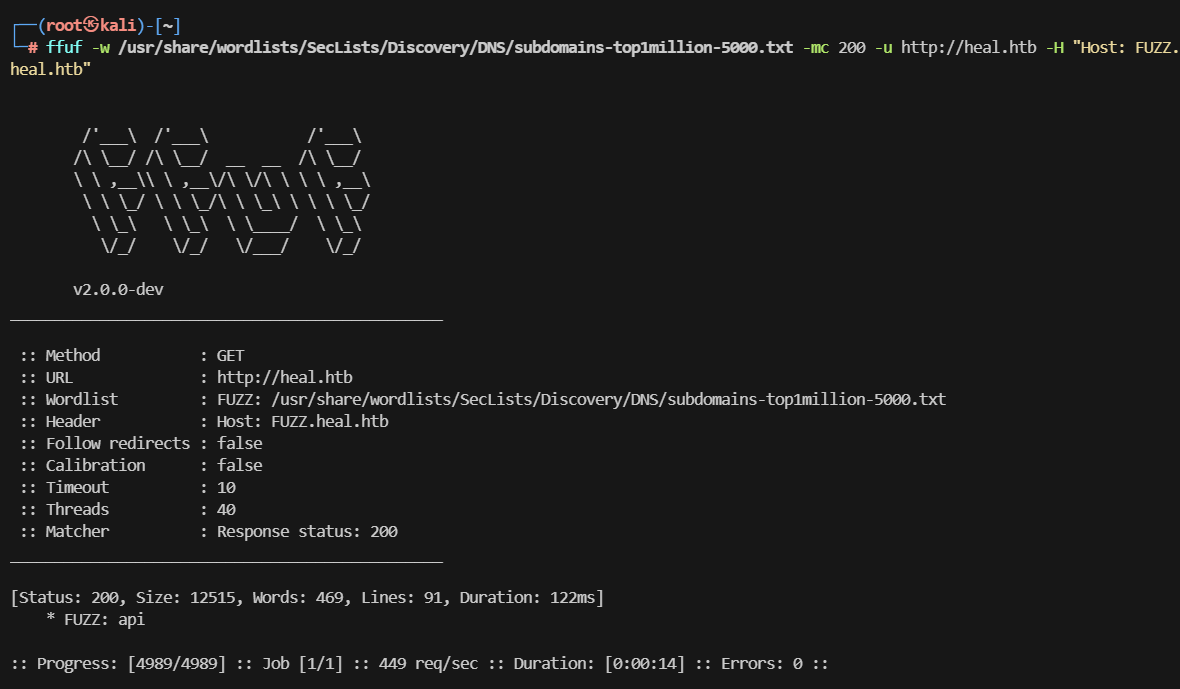Click the "Host: FUZZ." string in the command

click(1126, 47)
